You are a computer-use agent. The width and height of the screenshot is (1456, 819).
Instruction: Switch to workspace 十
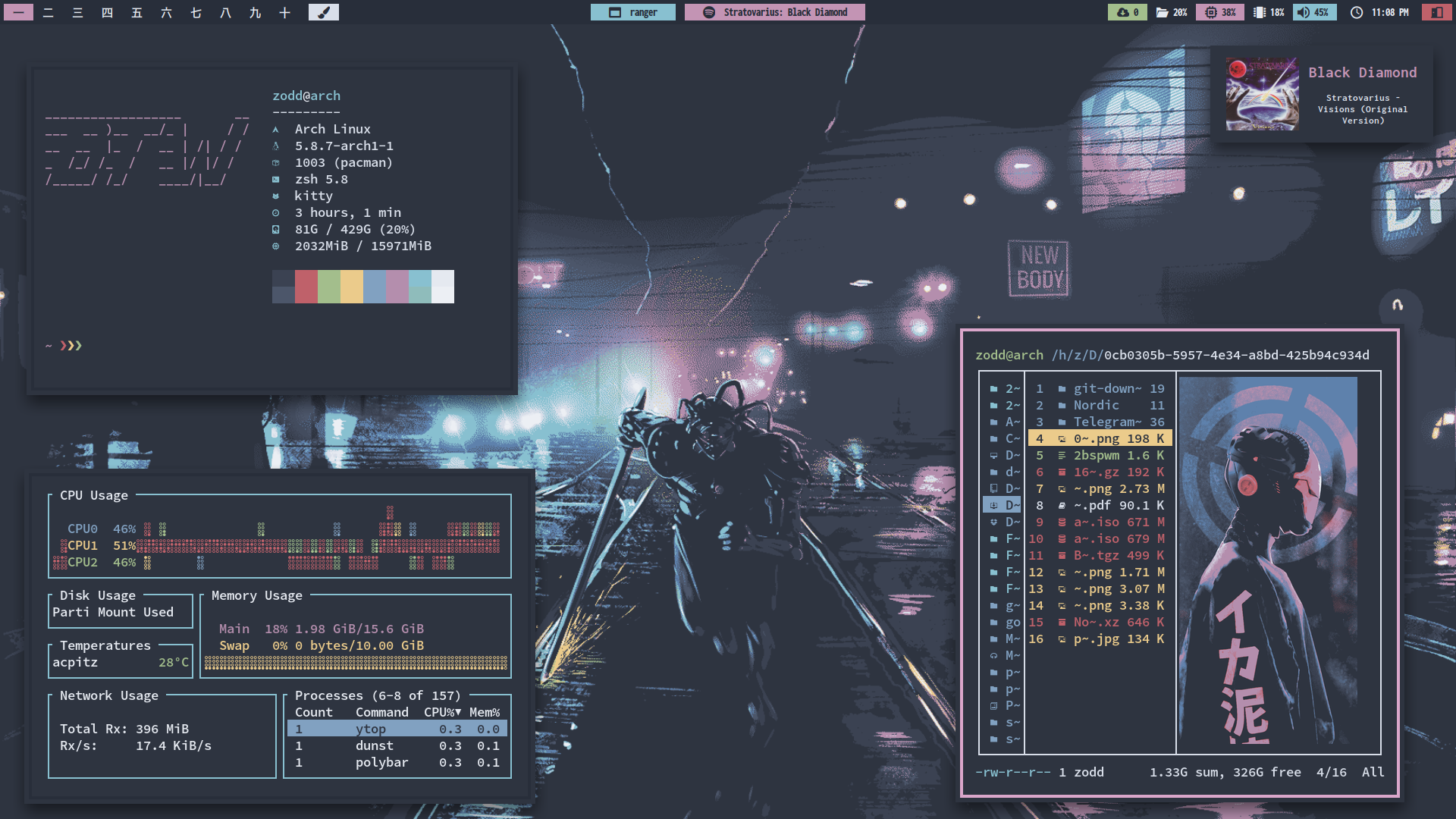[x=284, y=12]
